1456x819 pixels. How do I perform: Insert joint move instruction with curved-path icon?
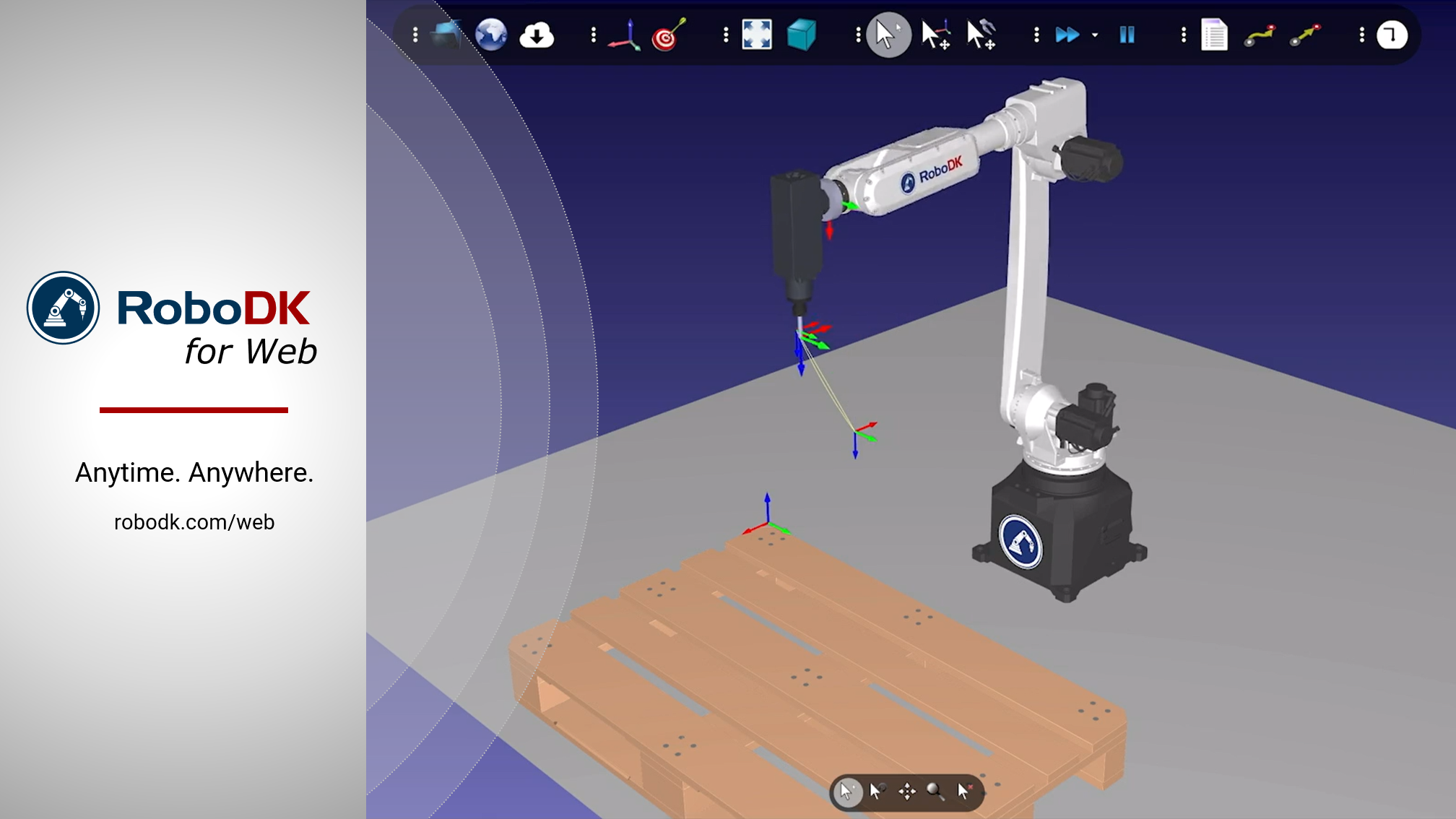1260,35
